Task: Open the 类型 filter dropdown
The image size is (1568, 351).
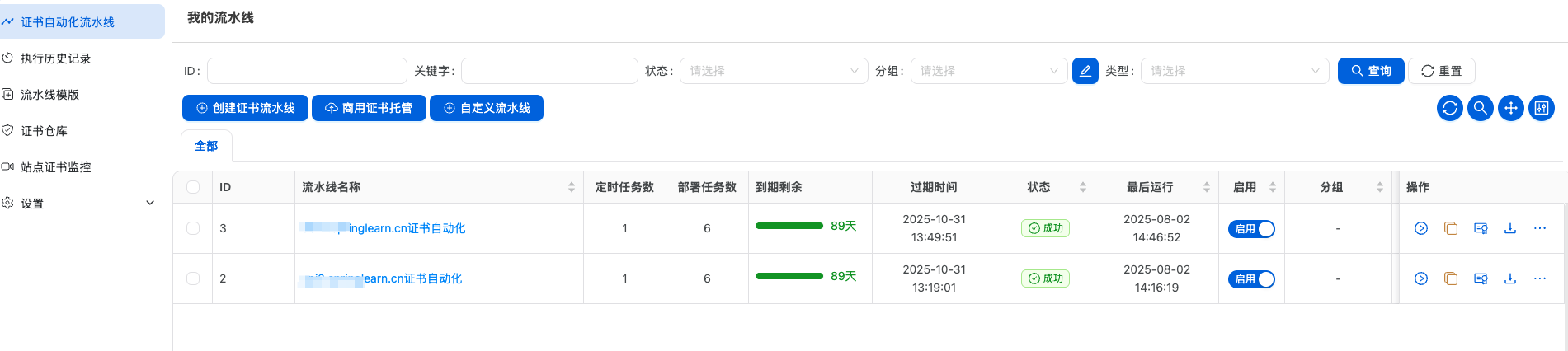Action: tap(1233, 71)
